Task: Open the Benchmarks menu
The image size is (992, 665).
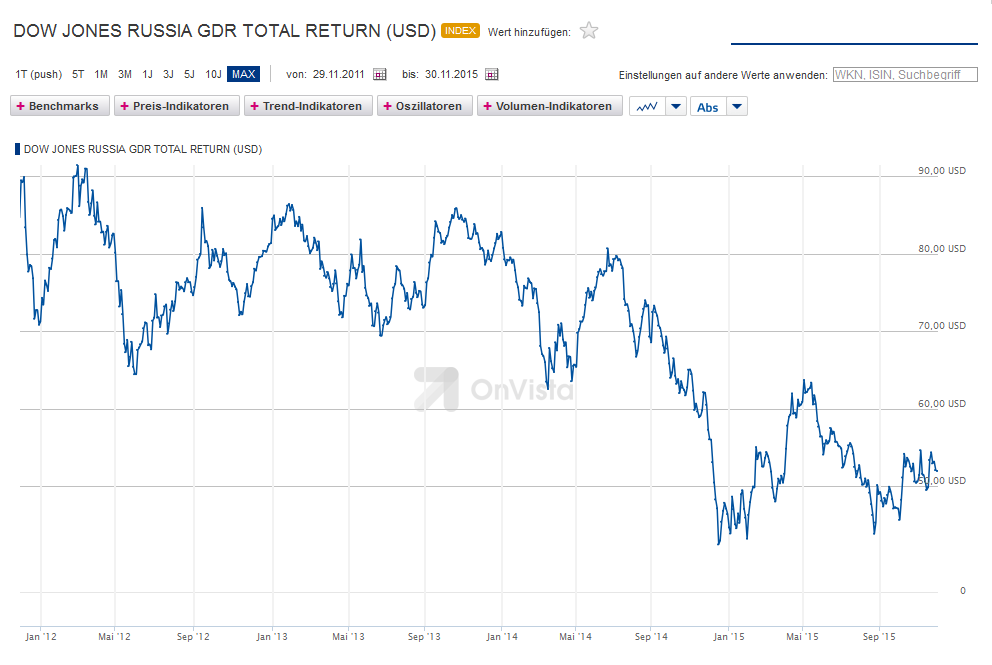Action: point(59,106)
